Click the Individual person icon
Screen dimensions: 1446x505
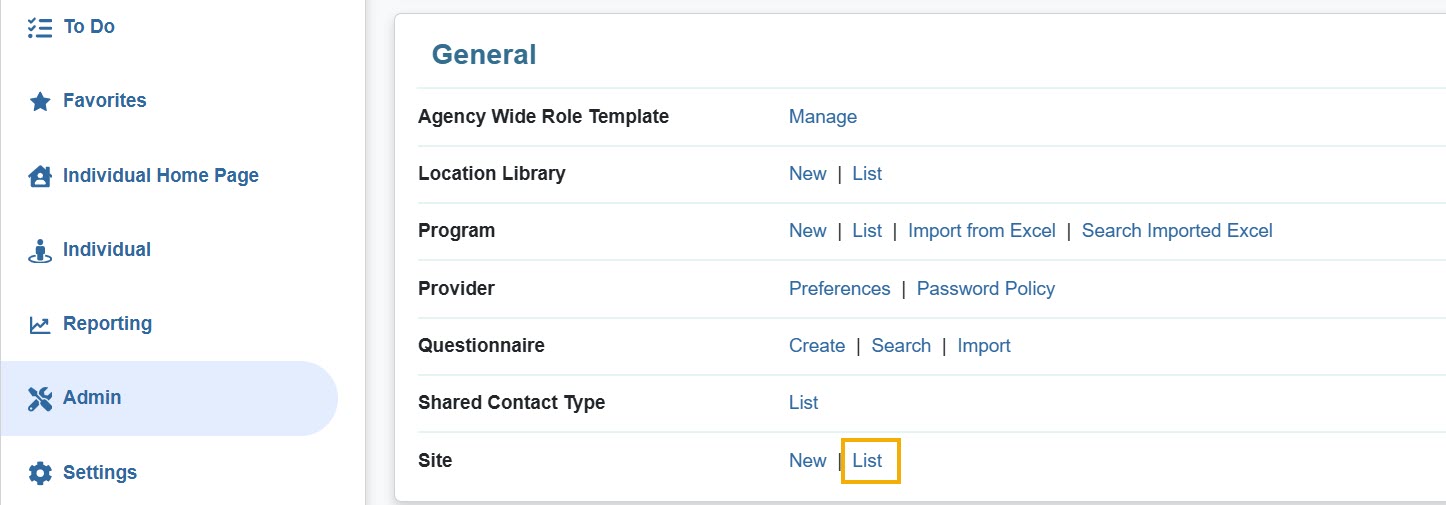point(40,250)
